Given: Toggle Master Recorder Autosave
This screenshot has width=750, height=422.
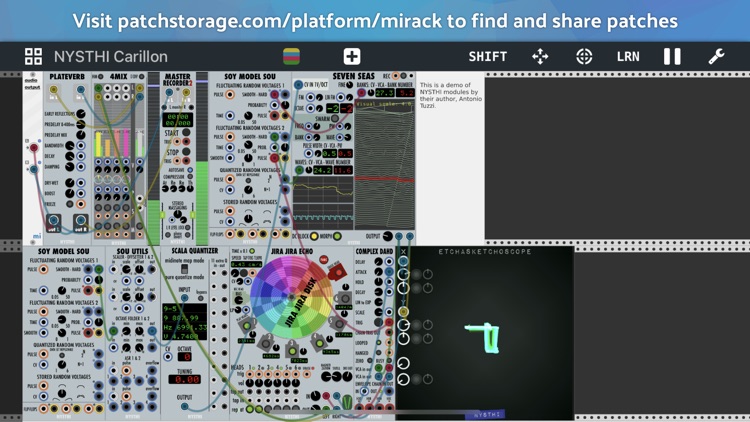Looking at the screenshot, I should point(190,170).
